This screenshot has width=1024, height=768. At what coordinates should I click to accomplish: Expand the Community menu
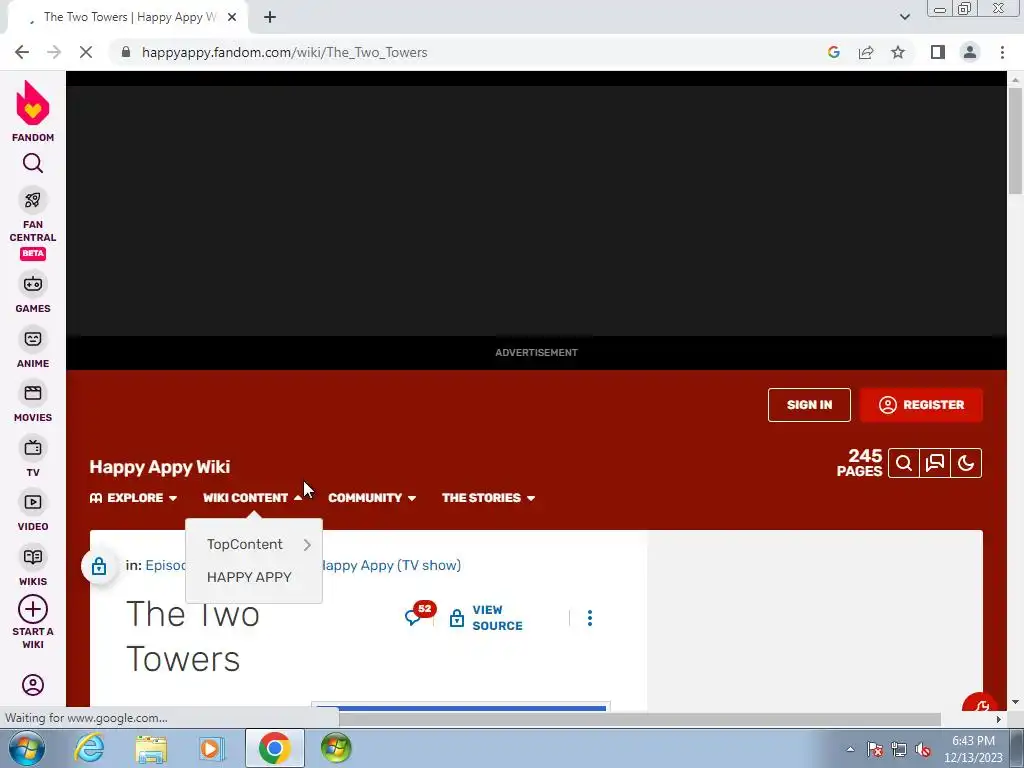tap(372, 498)
